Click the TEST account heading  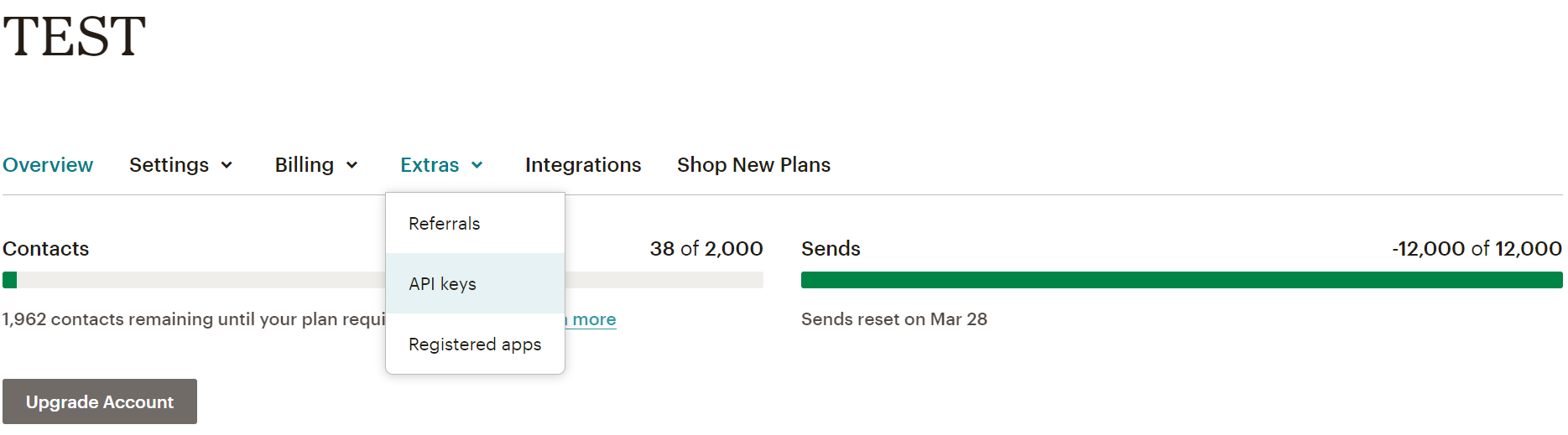pos(75,37)
